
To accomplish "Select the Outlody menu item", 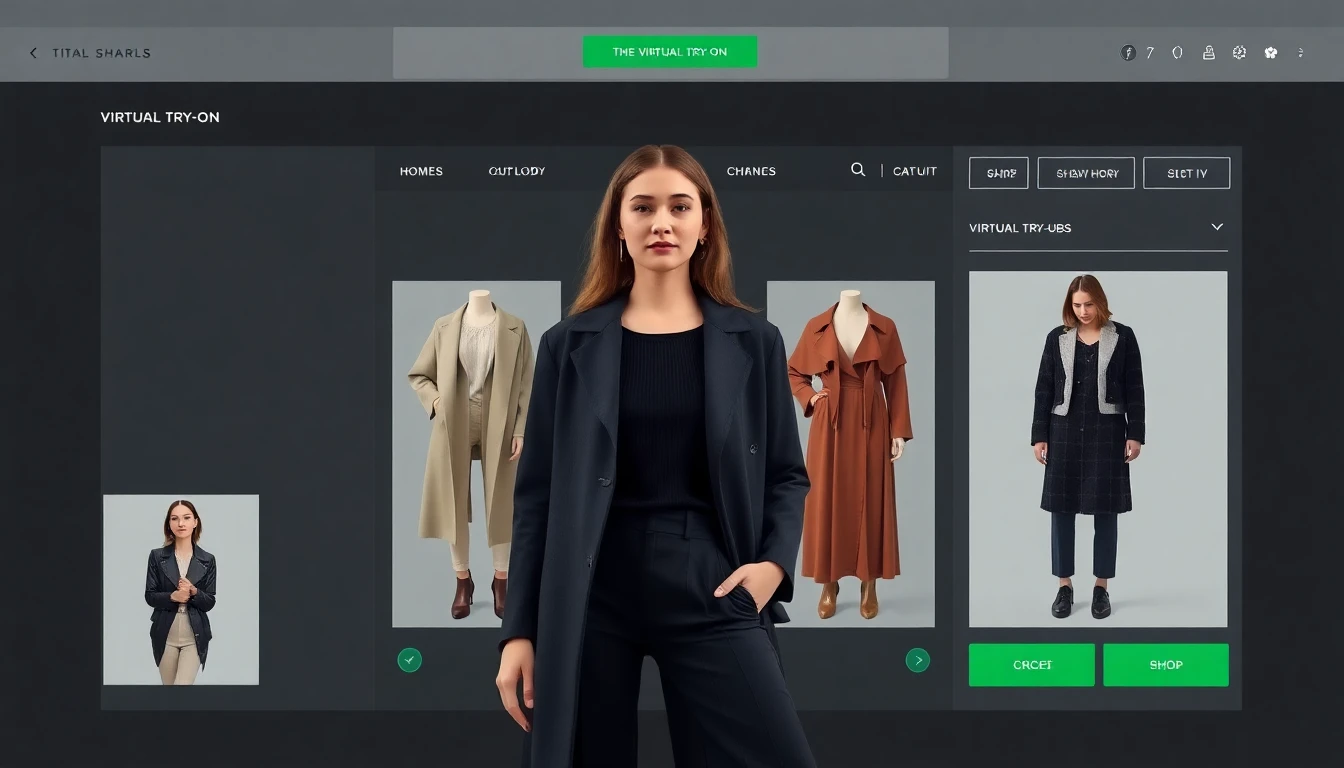I will pyautogui.click(x=516, y=171).
